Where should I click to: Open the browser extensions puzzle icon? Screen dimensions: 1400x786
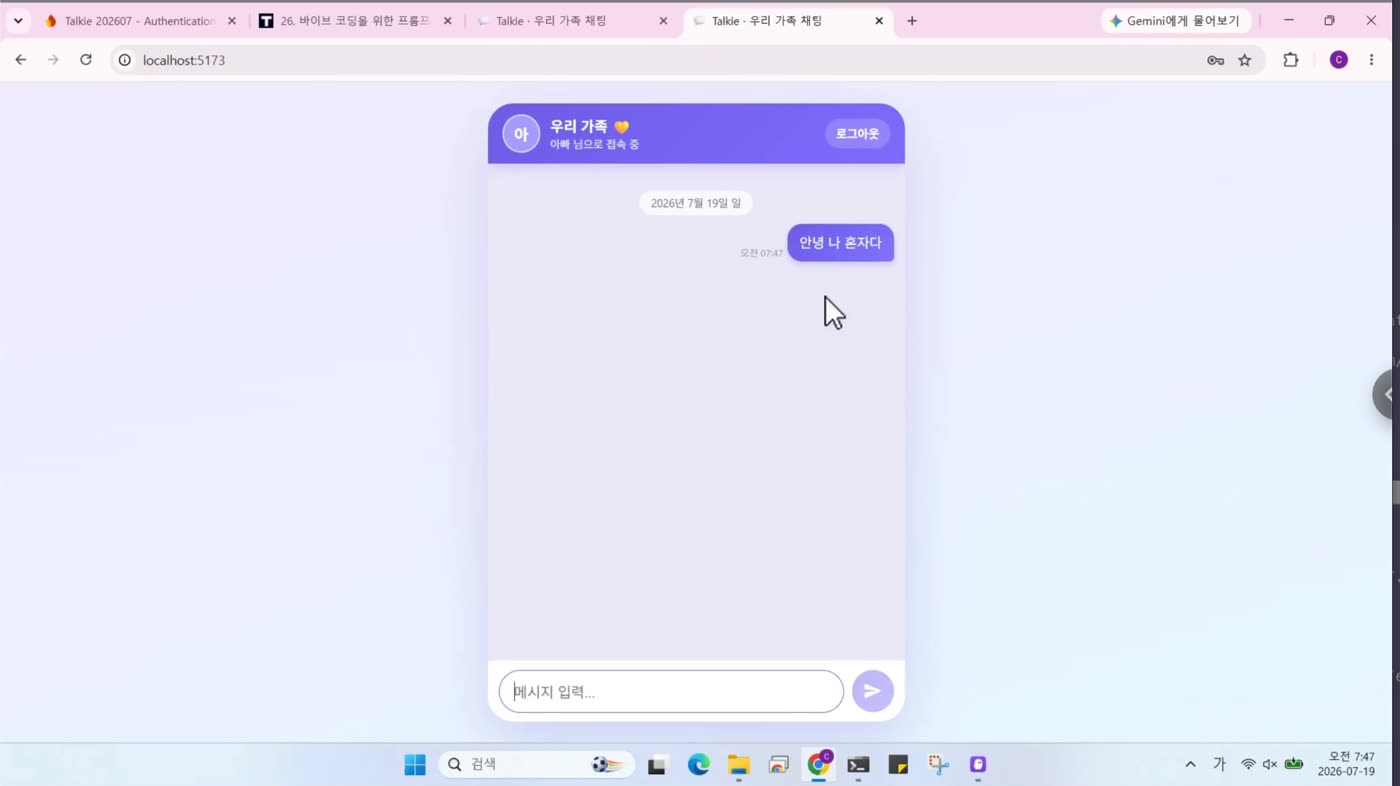pos(1291,60)
